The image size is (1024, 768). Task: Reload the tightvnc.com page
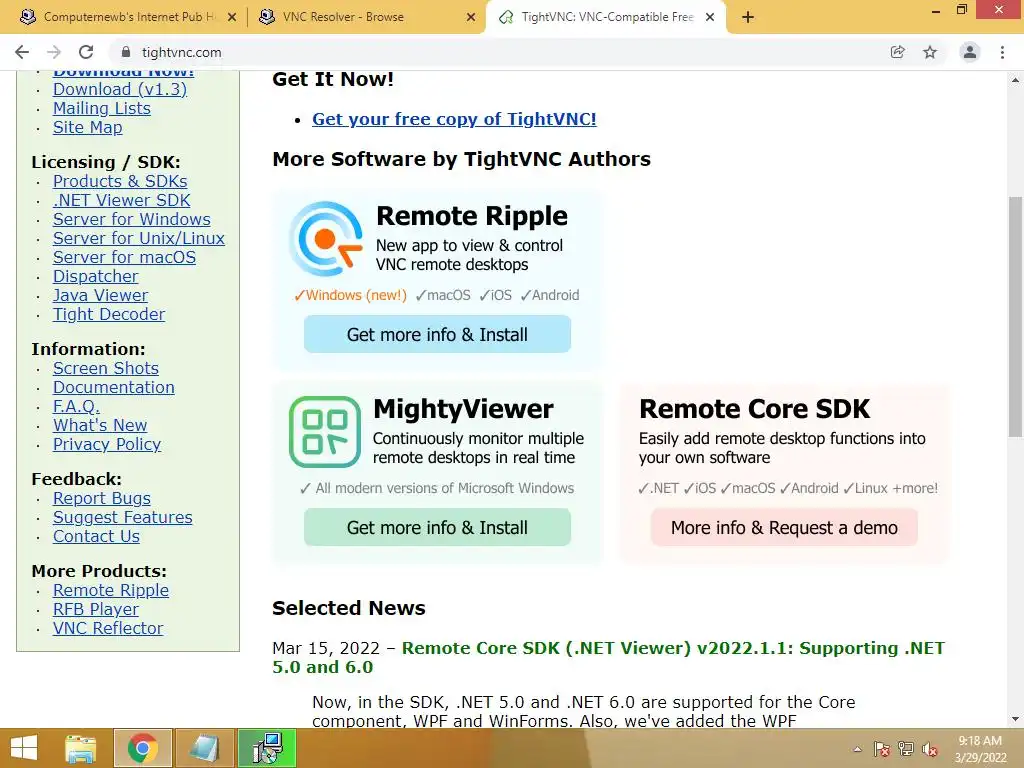pyautogui.click(x=86, y=52)
